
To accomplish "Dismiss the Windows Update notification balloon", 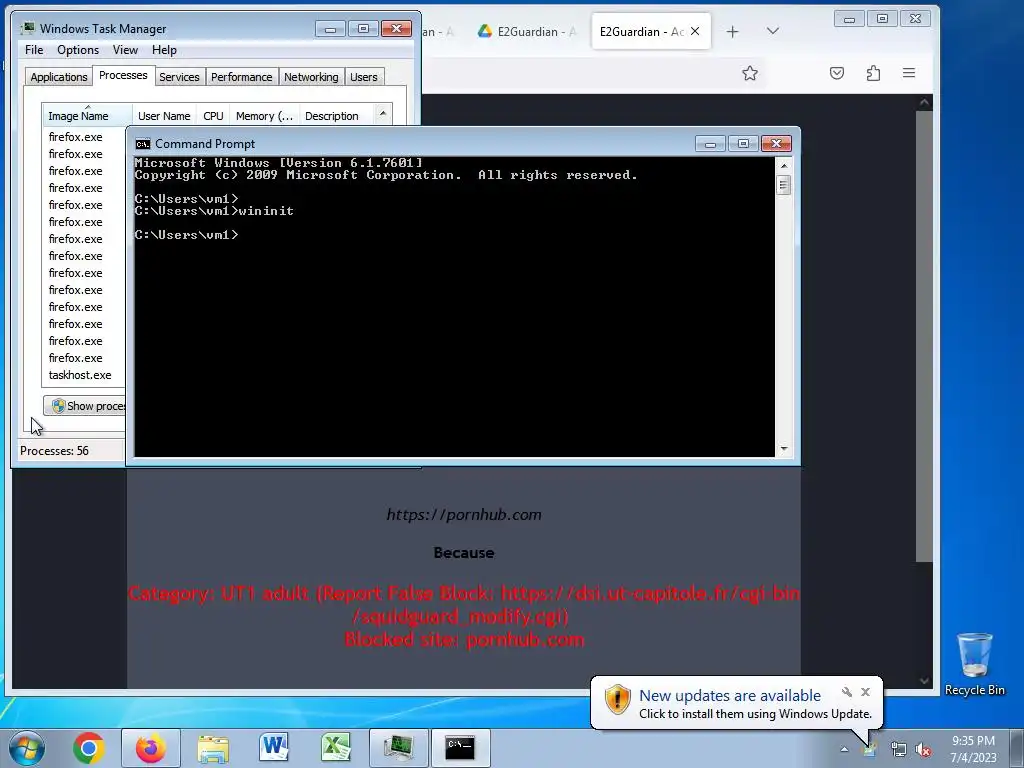I will tap(865, 692).
